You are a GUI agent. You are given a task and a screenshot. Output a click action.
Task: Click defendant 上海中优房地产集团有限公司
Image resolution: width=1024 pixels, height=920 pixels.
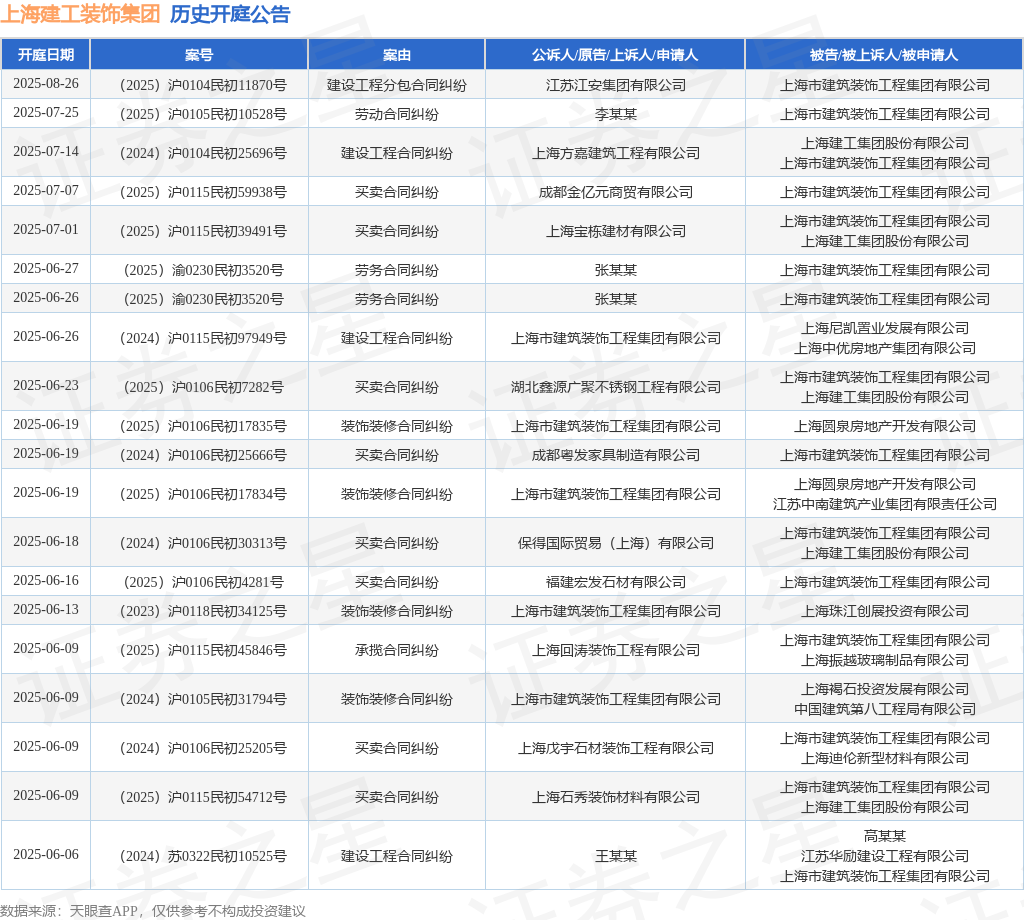tap(885, 348)
